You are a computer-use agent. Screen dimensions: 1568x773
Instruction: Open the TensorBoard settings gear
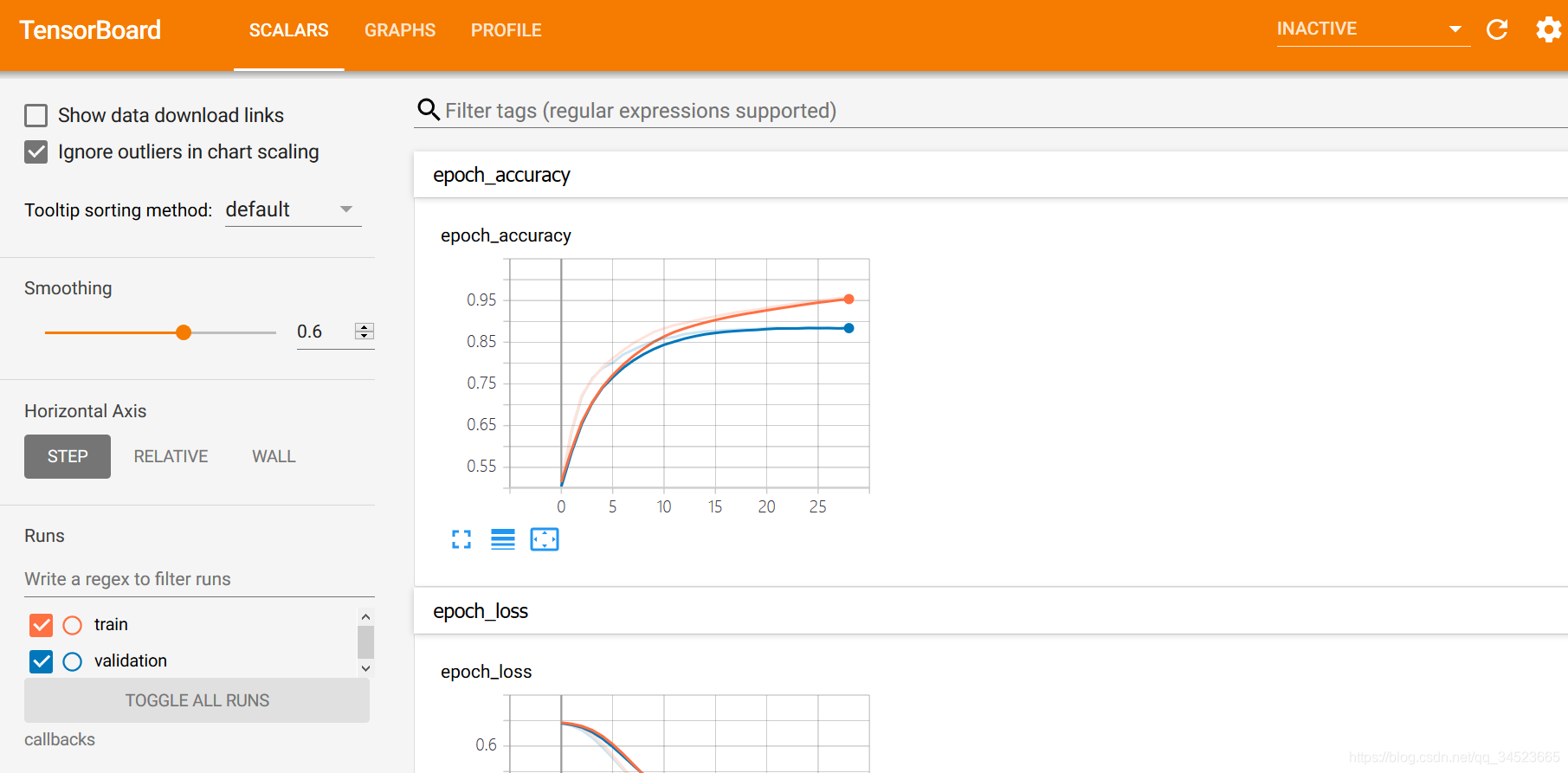1548,29
